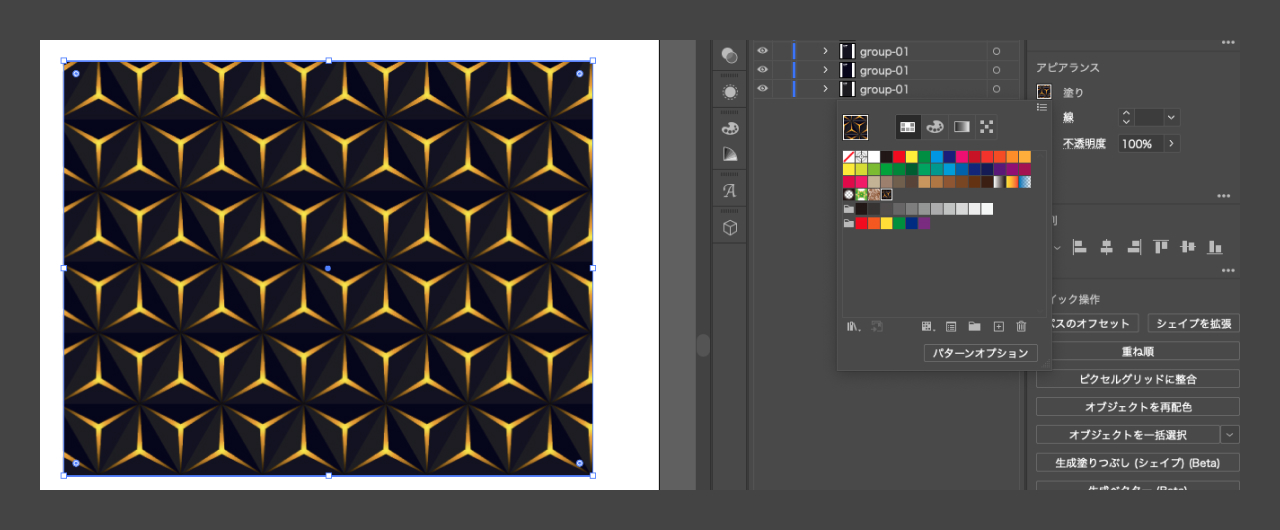
Task: Click the current fill pattern thumbnail in the popup
Action: coord(856,127)
